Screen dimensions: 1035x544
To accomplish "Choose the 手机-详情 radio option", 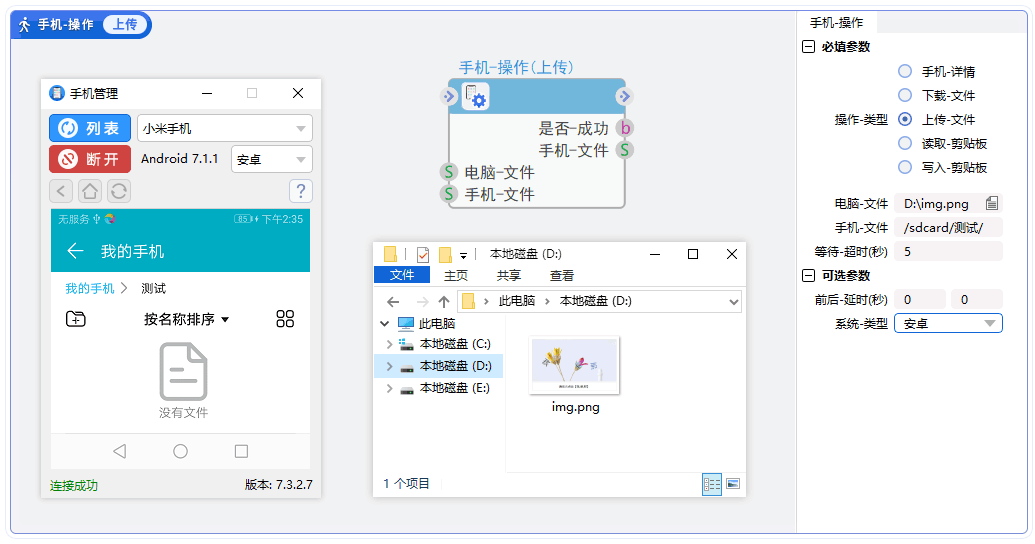I will (905, 71).
